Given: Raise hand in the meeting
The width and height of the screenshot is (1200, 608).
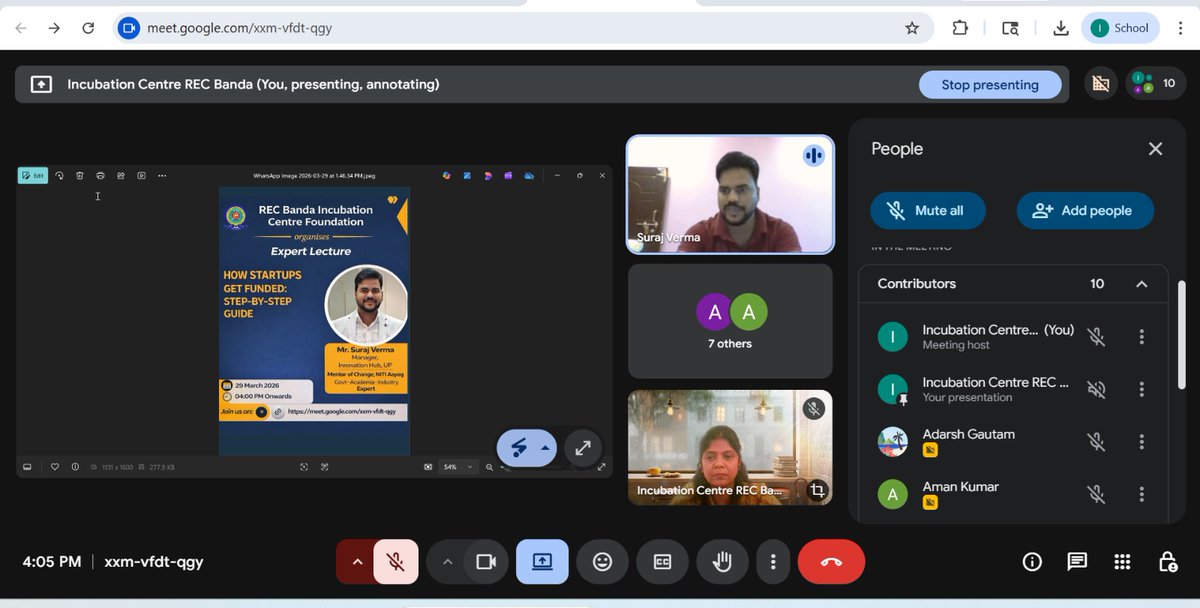Looking at the screenshot, I should coord(722,562).
